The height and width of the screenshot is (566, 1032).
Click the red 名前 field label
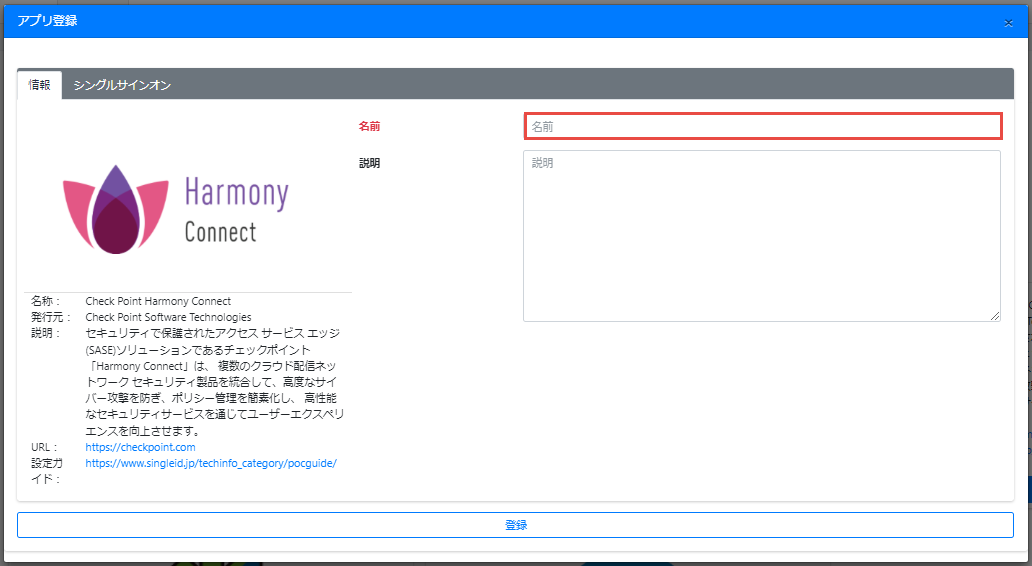pos(369,126)
